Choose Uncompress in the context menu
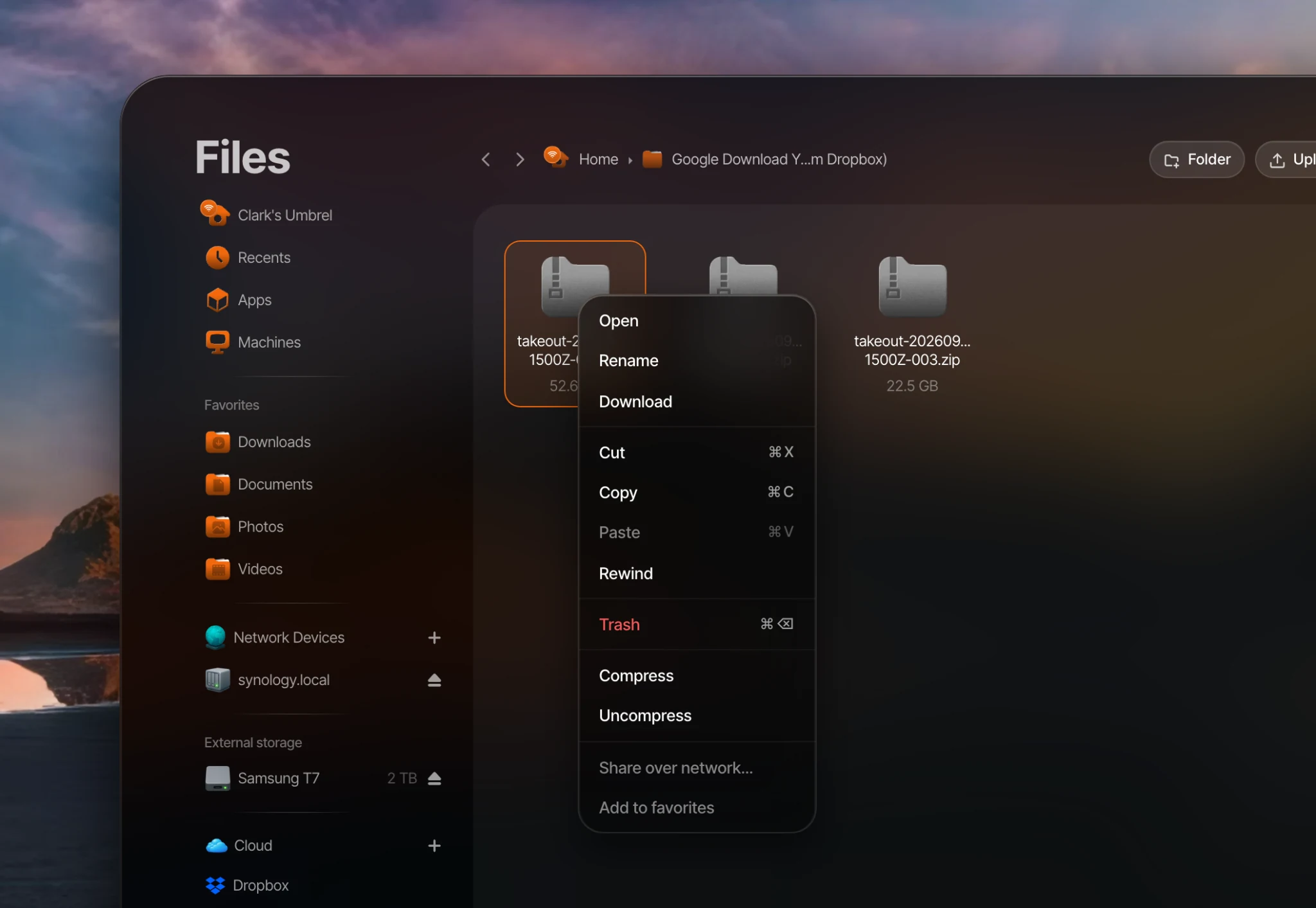 click(697, 715)
